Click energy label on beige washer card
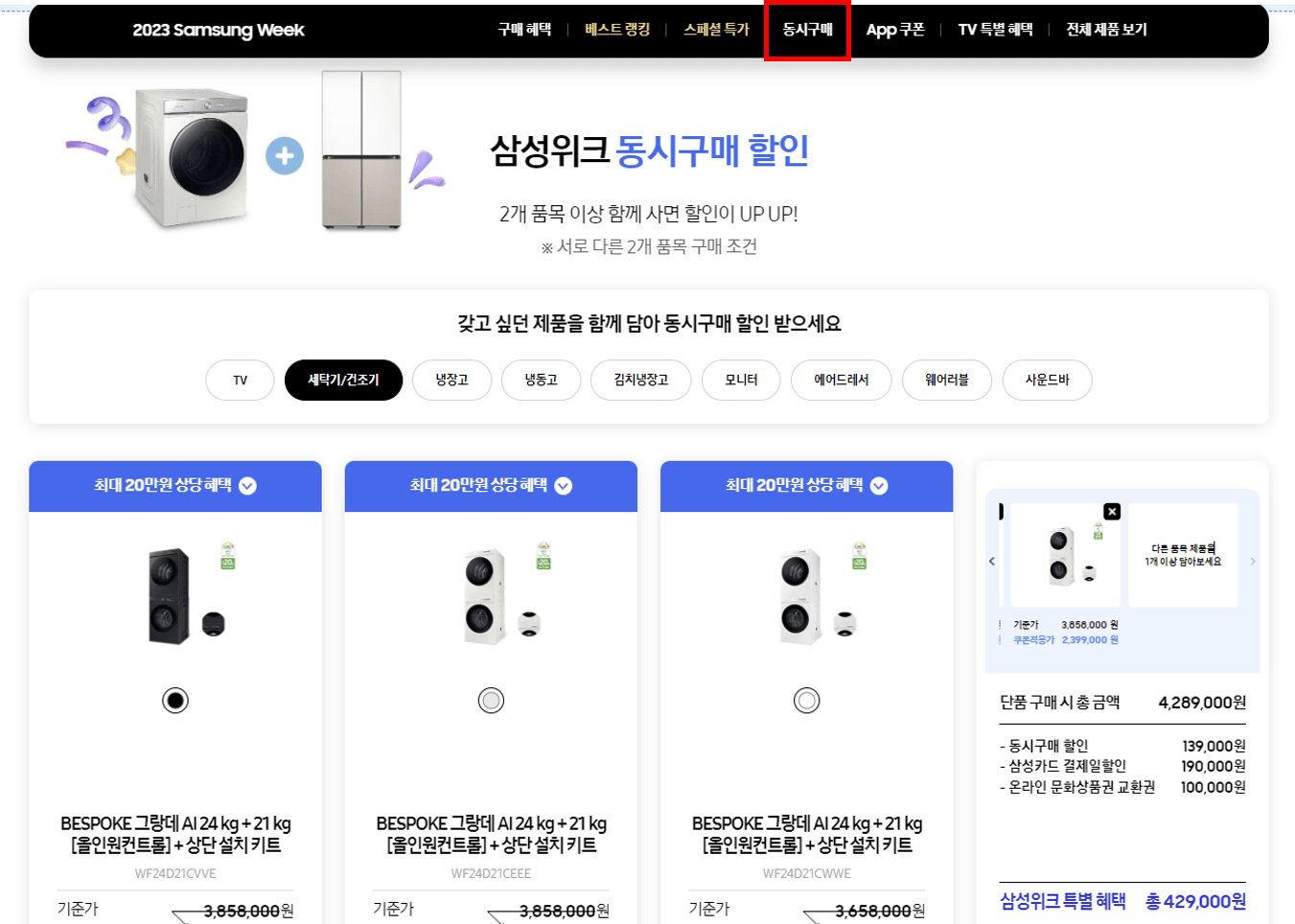The height and width of the screenshot is (924, 1295). click(x=543, y=556)
